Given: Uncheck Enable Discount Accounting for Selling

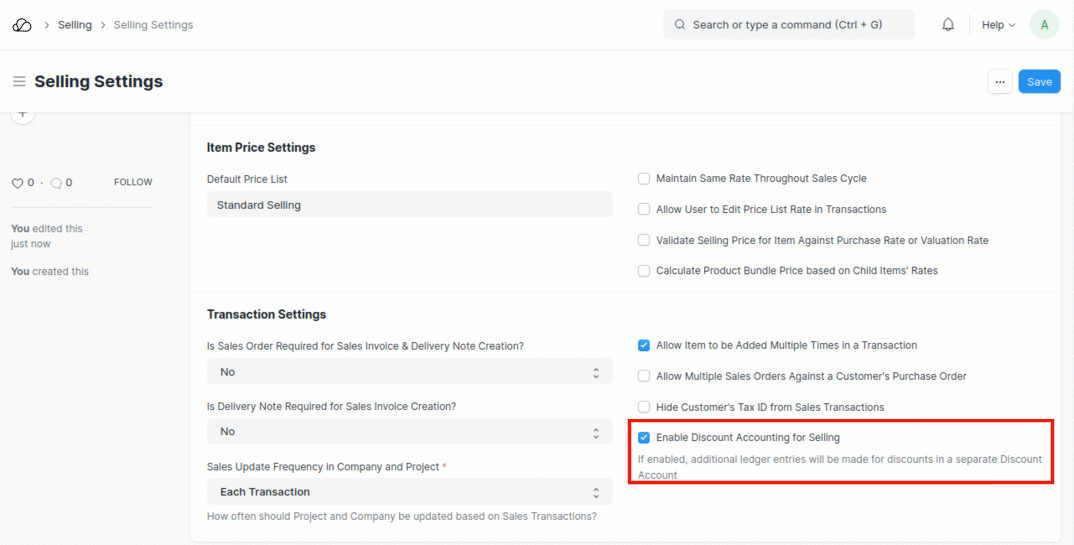Looking at the screenshot, I should (x=644, y=438).
